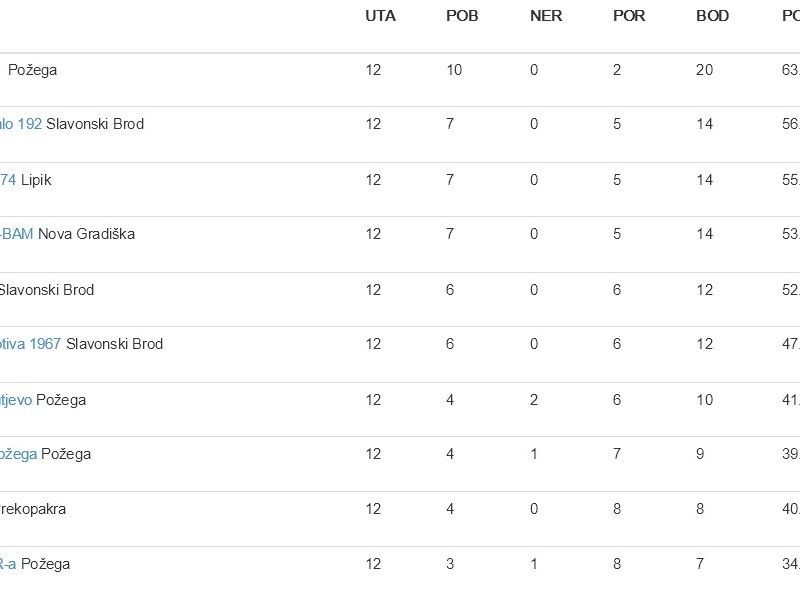Open the blue "ožega" link in the 9-point row
This screenshot has height=600, width=800.
point(19,454)
